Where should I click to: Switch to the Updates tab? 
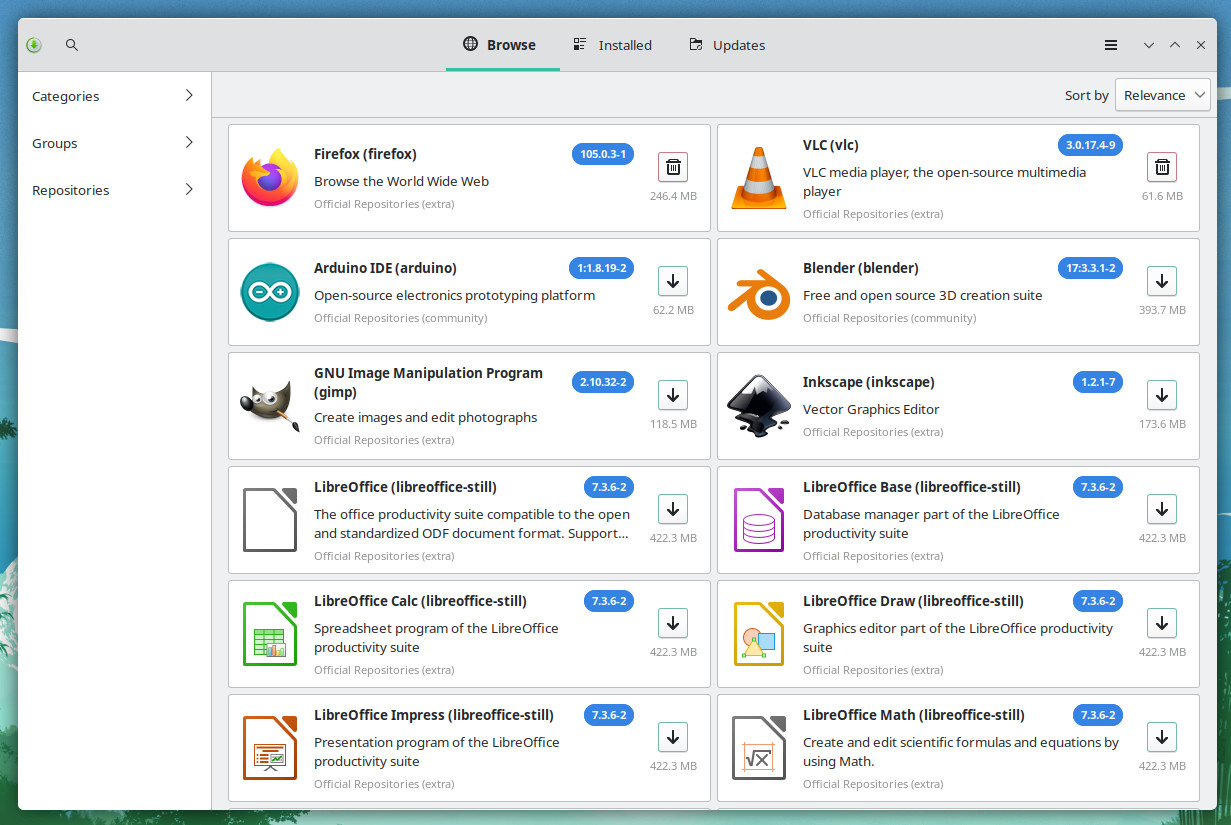pos(727,45)
